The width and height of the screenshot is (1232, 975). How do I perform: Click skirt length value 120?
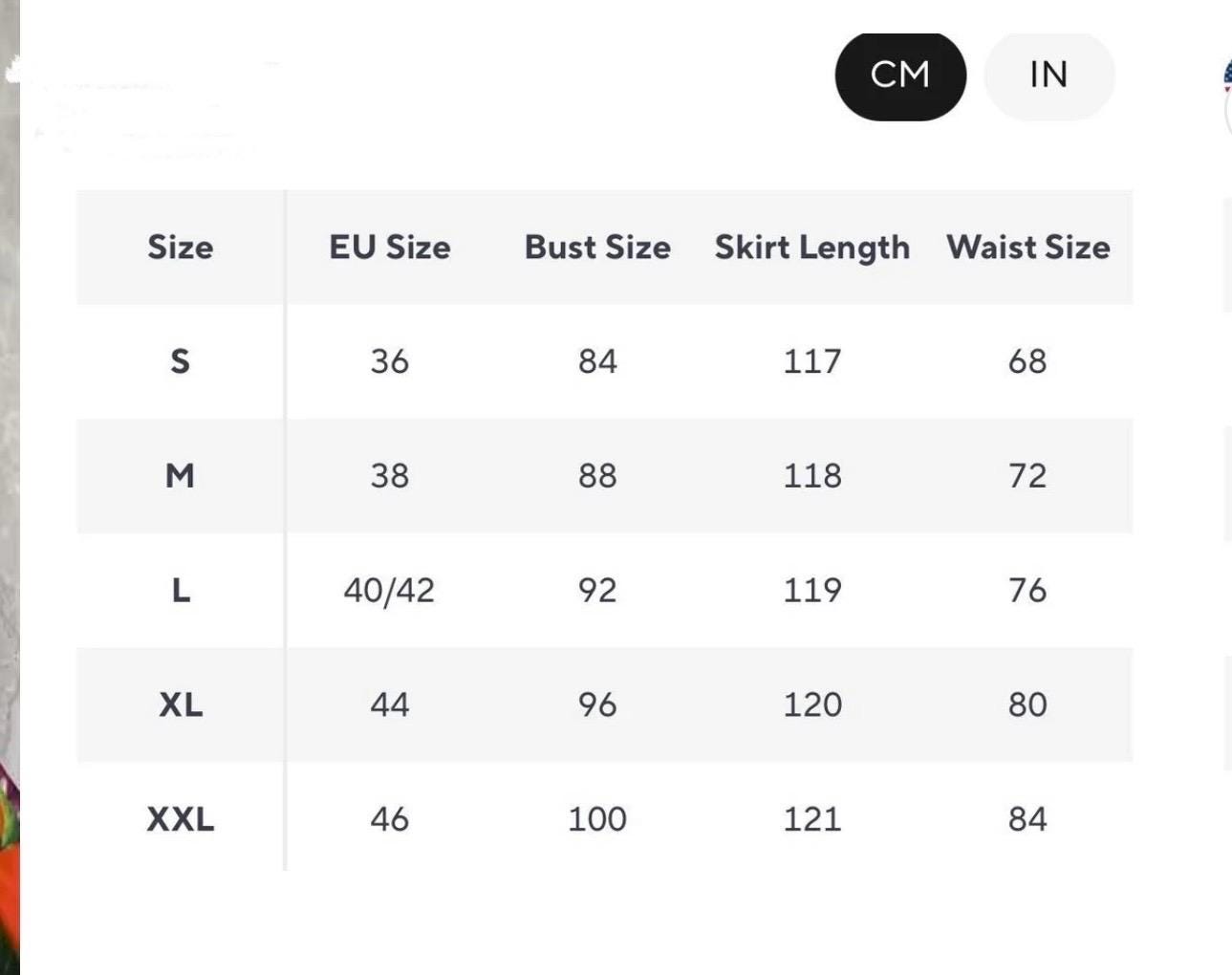(812, 704)
